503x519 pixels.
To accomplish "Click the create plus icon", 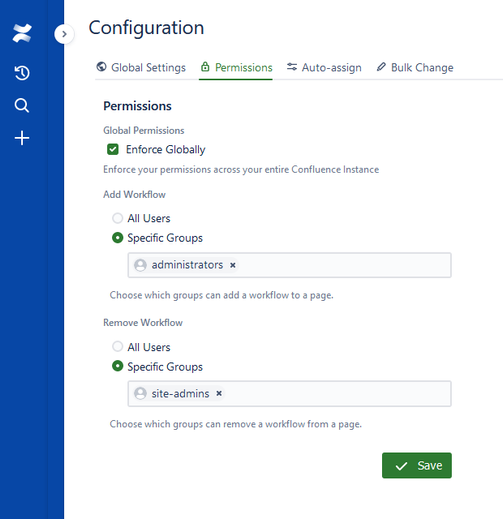I will pyautogui.click(x=22, y=138).
